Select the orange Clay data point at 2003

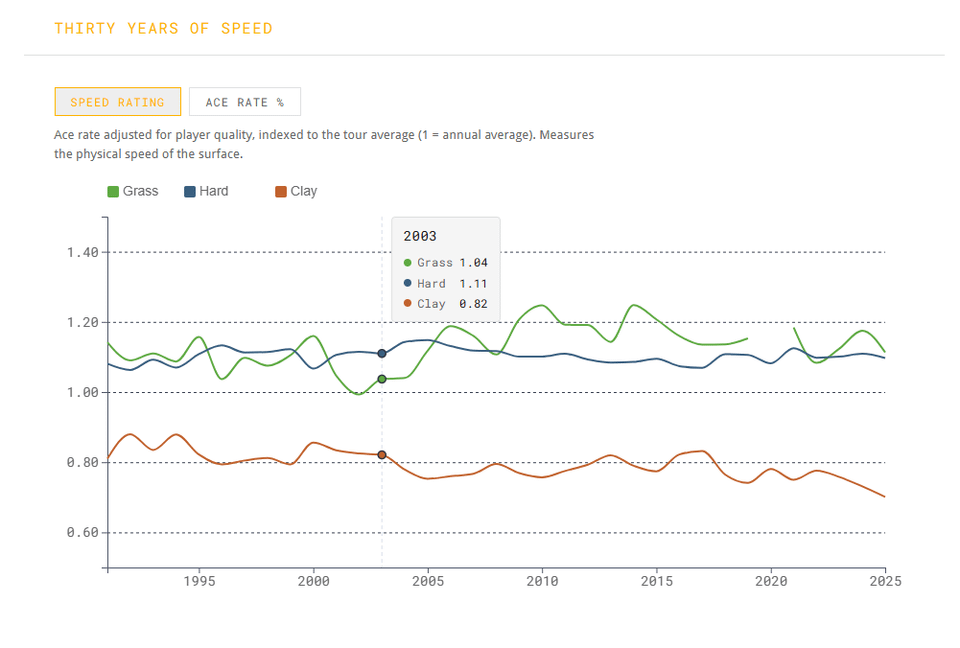coord(382,455)
